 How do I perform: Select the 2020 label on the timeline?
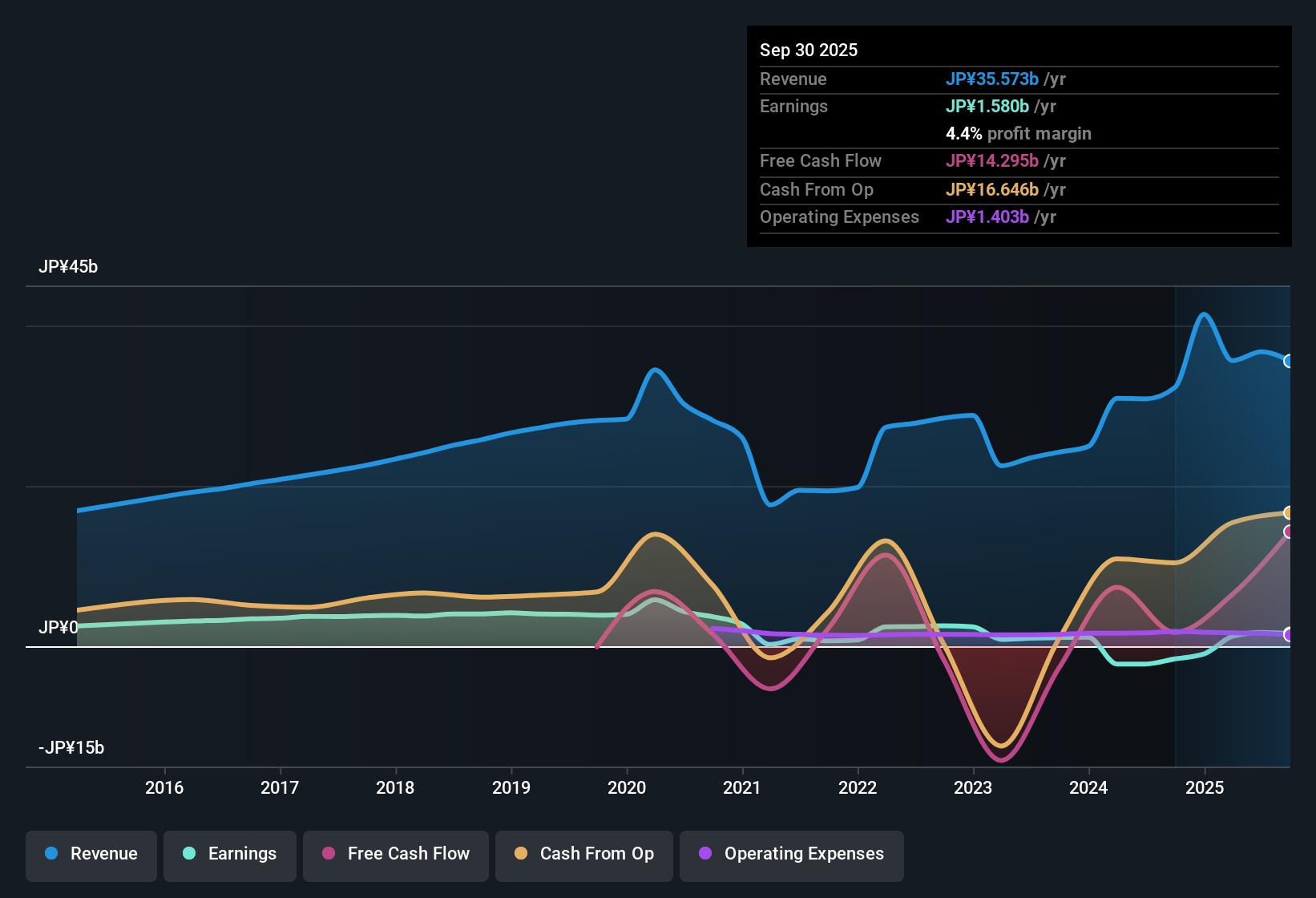[x=628, y=787]
